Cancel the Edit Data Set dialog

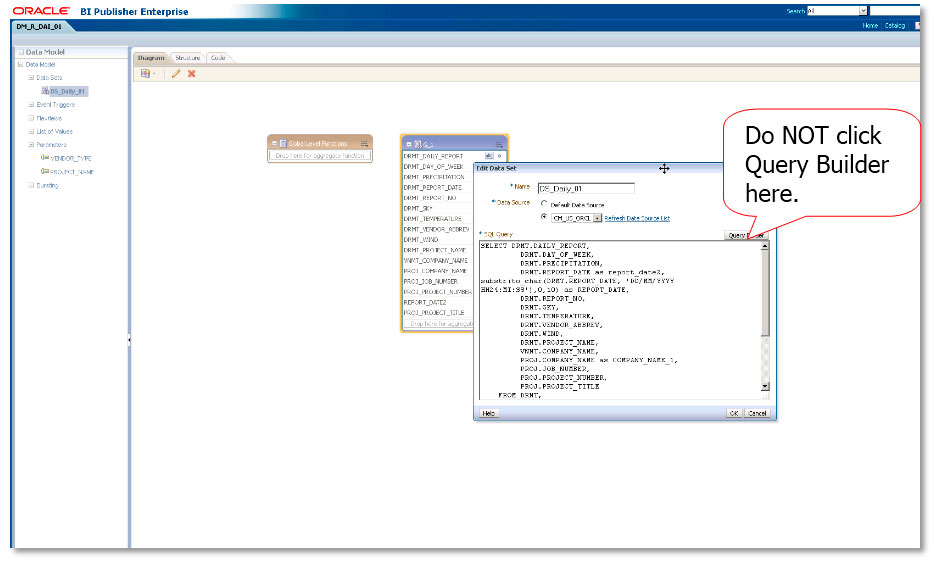pyautogui.click(x=756, y=413)
